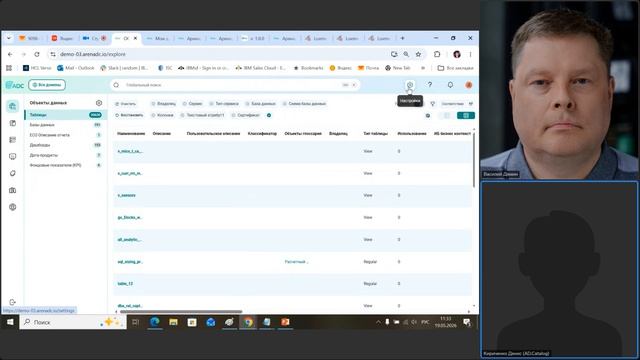Open the globe-shaped left sidebar icon

click(13, 207)
